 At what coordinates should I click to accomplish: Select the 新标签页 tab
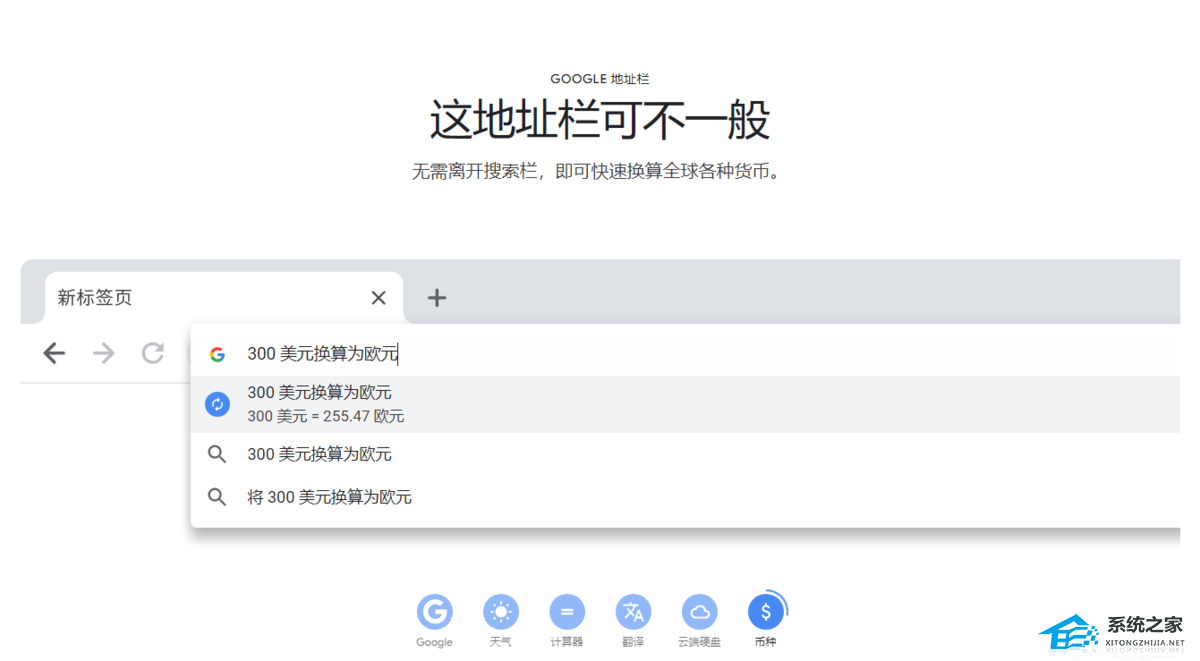(224, 297)
